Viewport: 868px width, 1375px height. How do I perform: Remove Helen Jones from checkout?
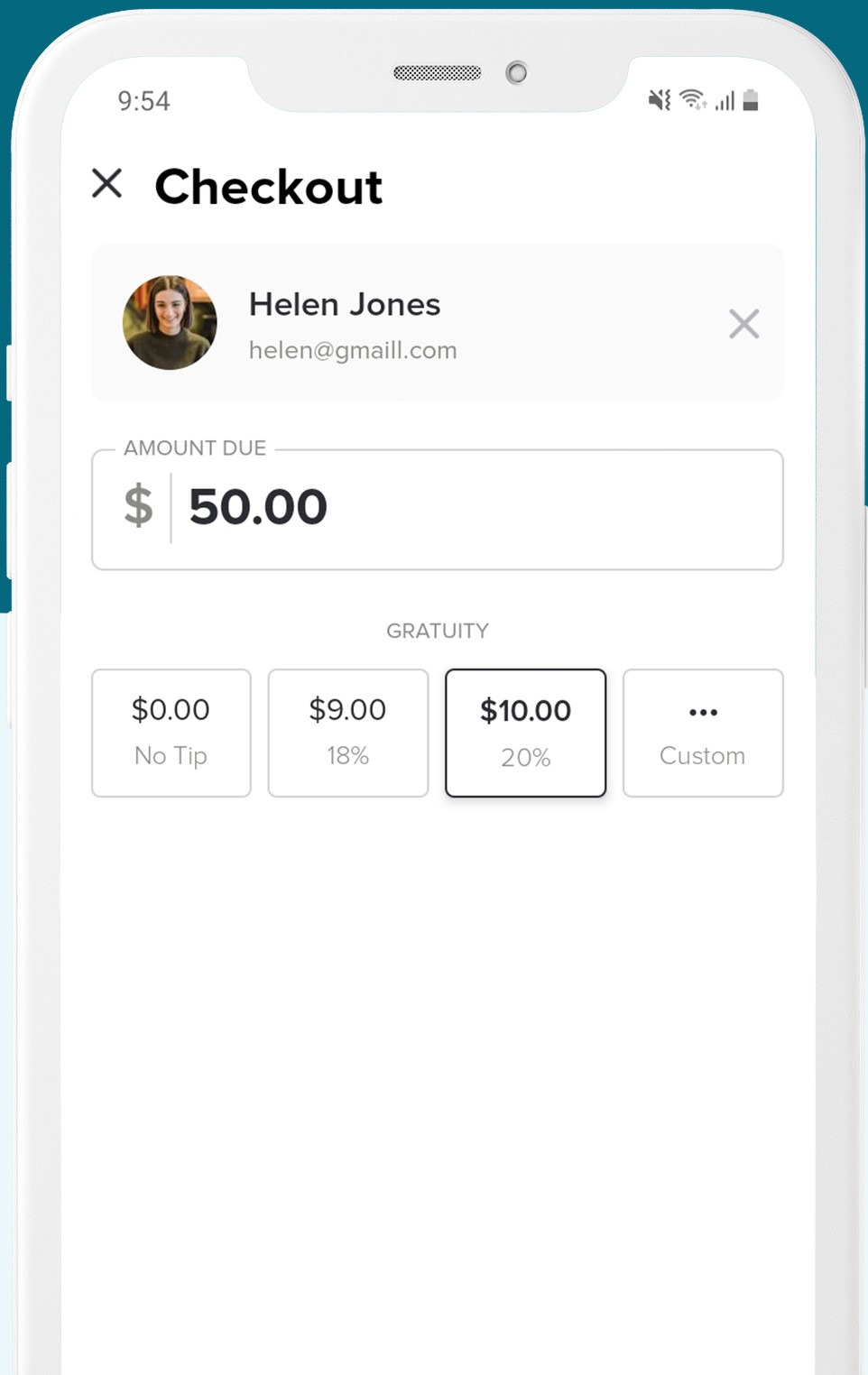point(743,323)
